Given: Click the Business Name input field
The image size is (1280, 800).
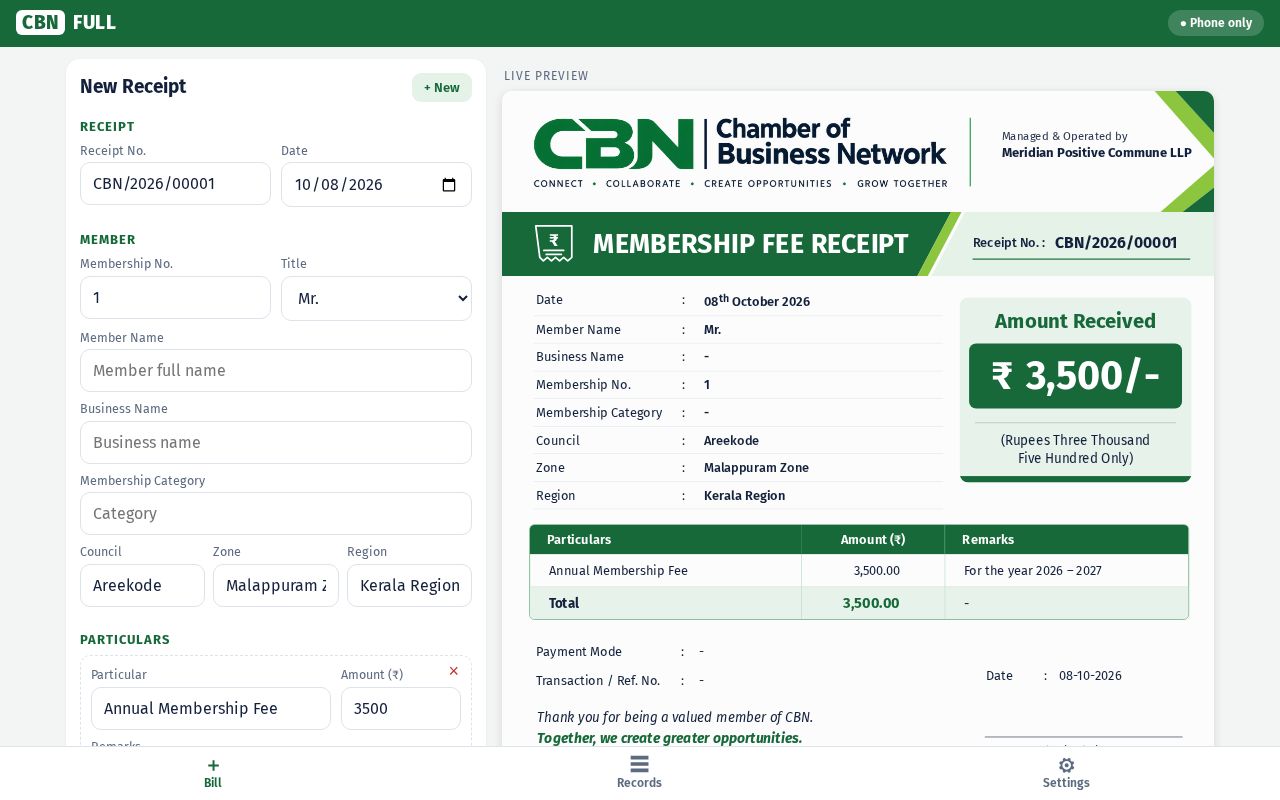Looking at the screenshot, I should pyautogui.click(x=276, y=442).
